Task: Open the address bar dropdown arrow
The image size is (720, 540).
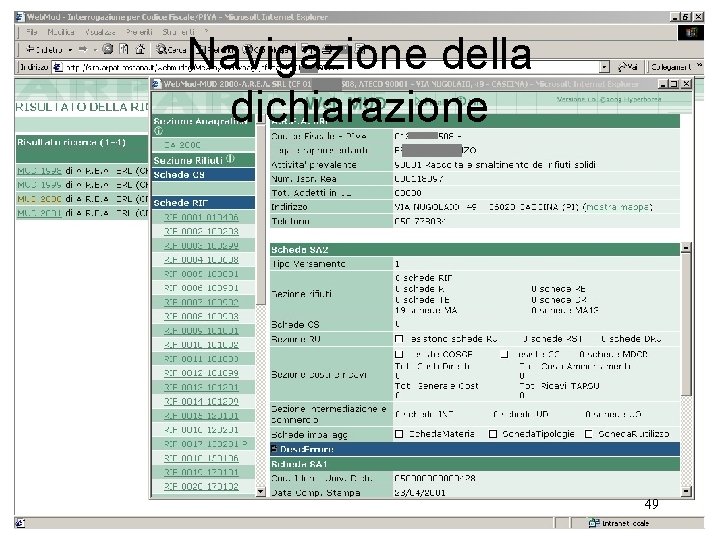Action: [605, 67]
